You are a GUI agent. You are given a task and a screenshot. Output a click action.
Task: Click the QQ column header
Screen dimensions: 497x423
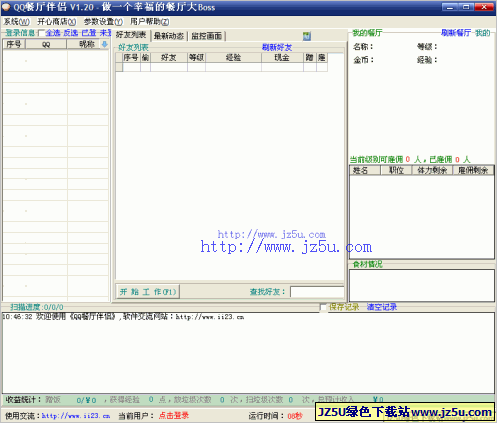tap(46, 44)
